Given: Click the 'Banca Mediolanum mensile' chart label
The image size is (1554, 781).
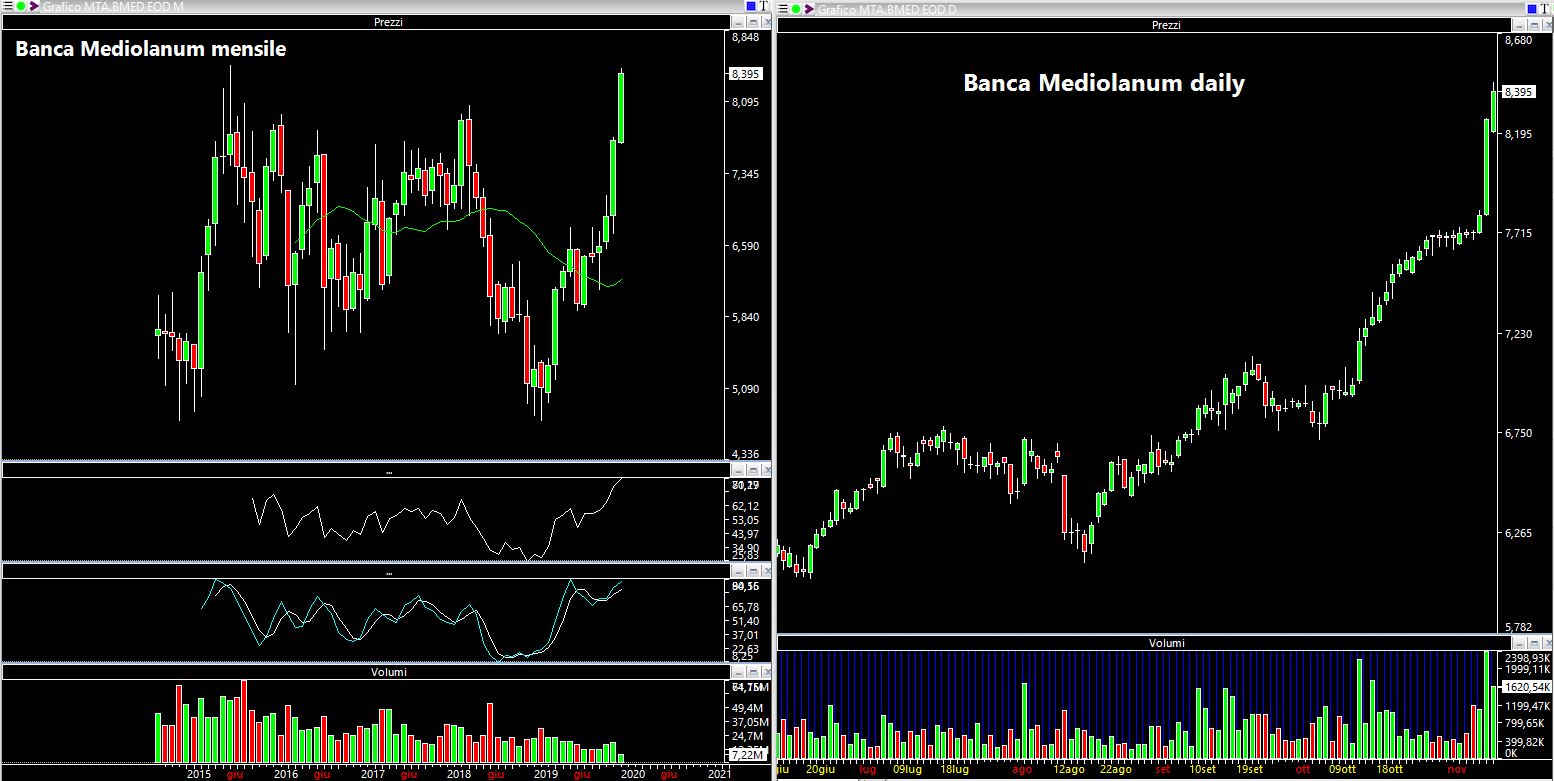Looking at the screenshot, I should pyautogui.click(x=151, y=49).
